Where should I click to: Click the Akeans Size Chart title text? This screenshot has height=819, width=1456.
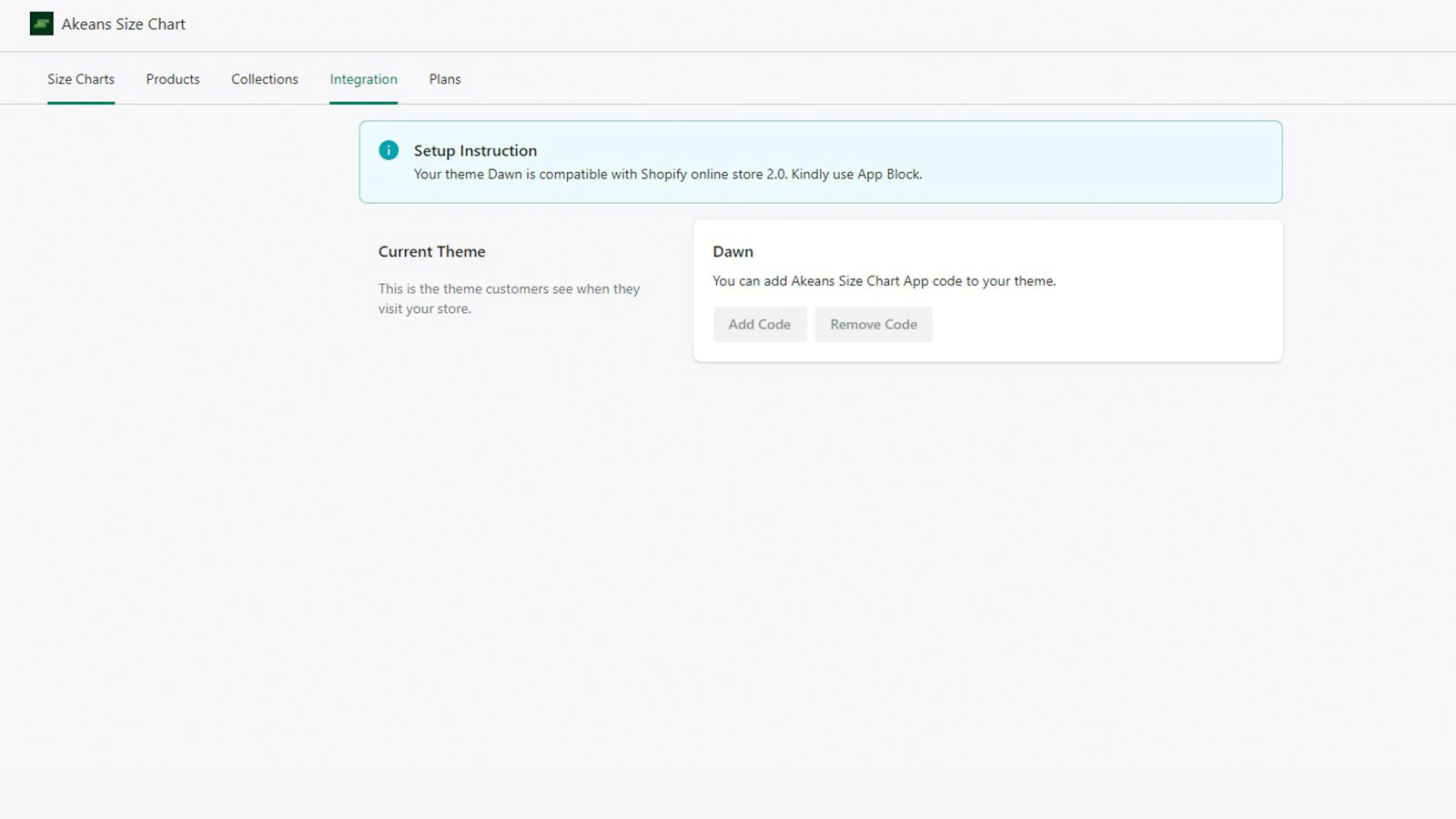pyautogui.click(x=124, y=25)
